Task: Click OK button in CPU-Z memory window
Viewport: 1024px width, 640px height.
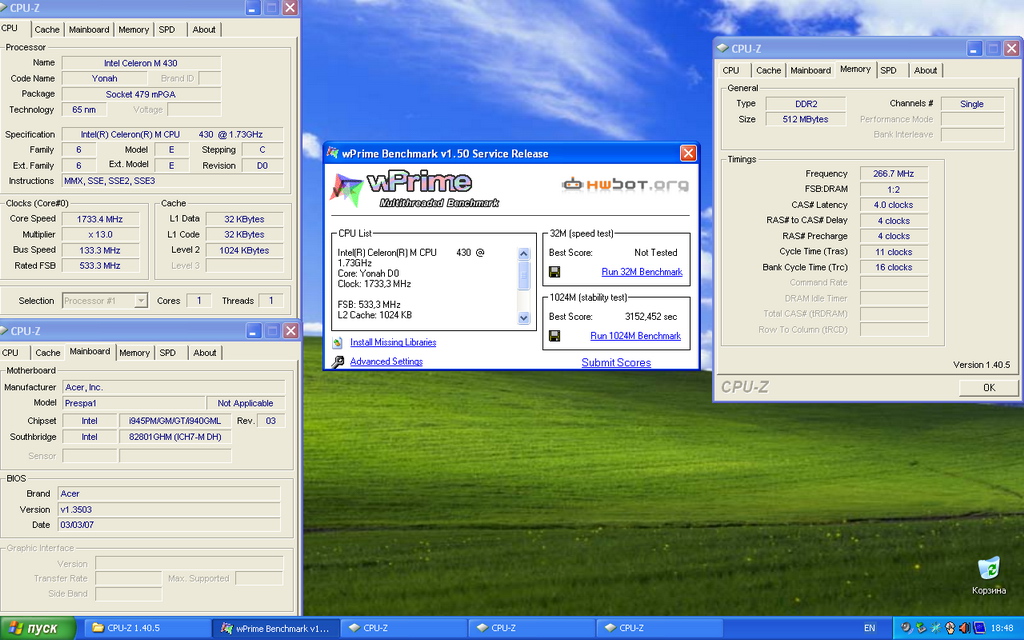Action: coord(989,387)
